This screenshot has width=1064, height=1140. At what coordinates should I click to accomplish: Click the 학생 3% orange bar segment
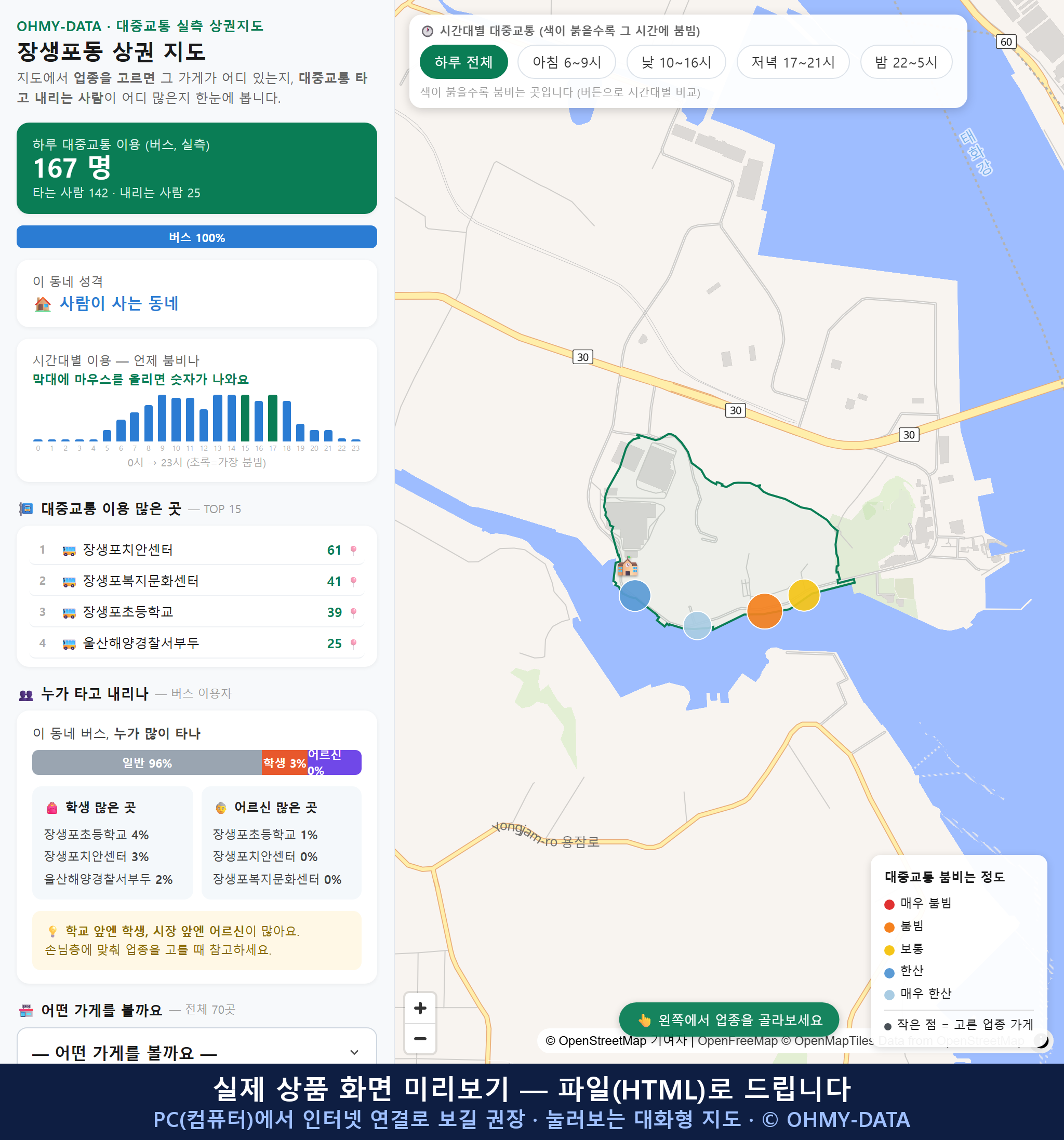coord(285,762)
